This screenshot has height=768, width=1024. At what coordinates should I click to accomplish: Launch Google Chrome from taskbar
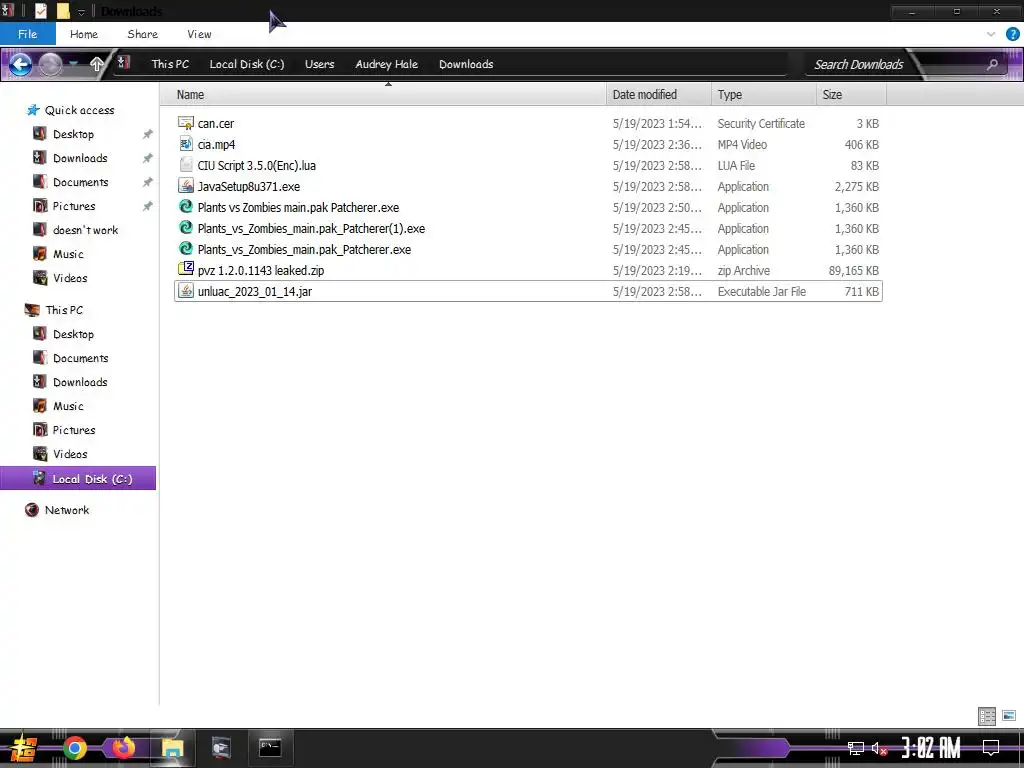[75, 748]
